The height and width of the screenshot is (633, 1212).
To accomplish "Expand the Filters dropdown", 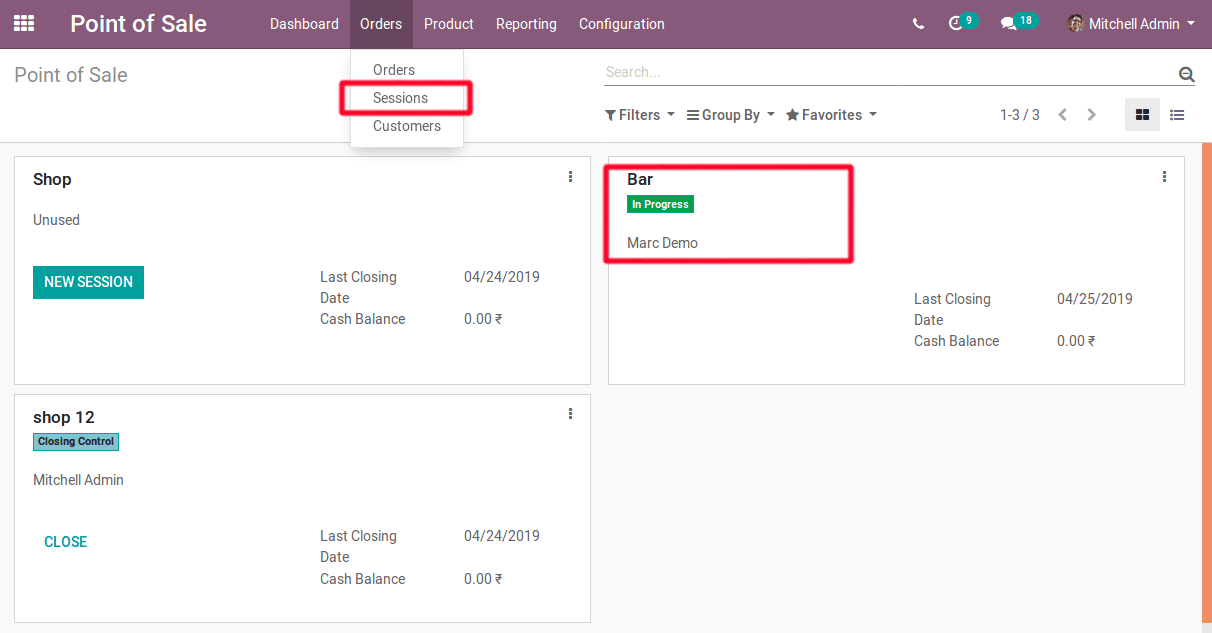I will coord(640,115).
